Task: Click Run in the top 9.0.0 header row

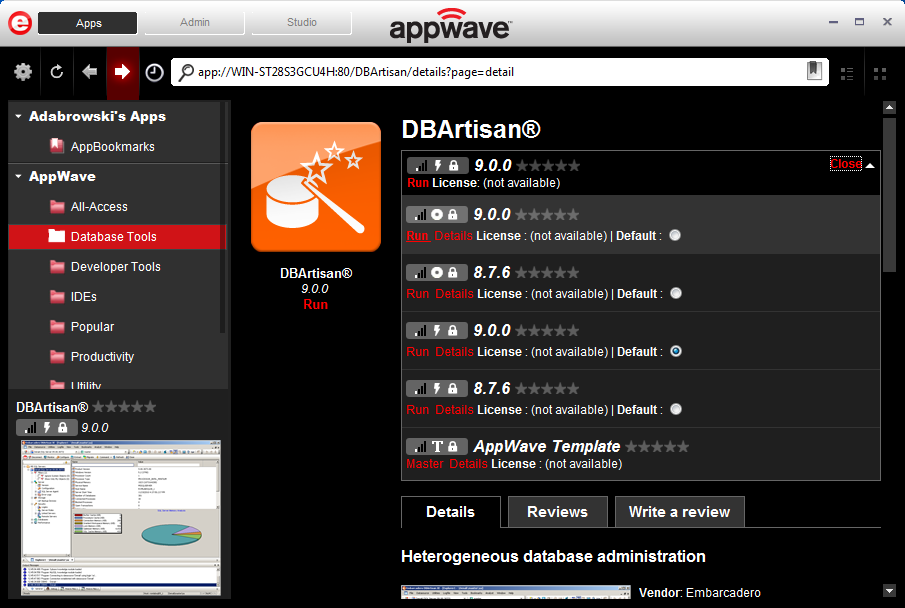Action: click(418, 183)
